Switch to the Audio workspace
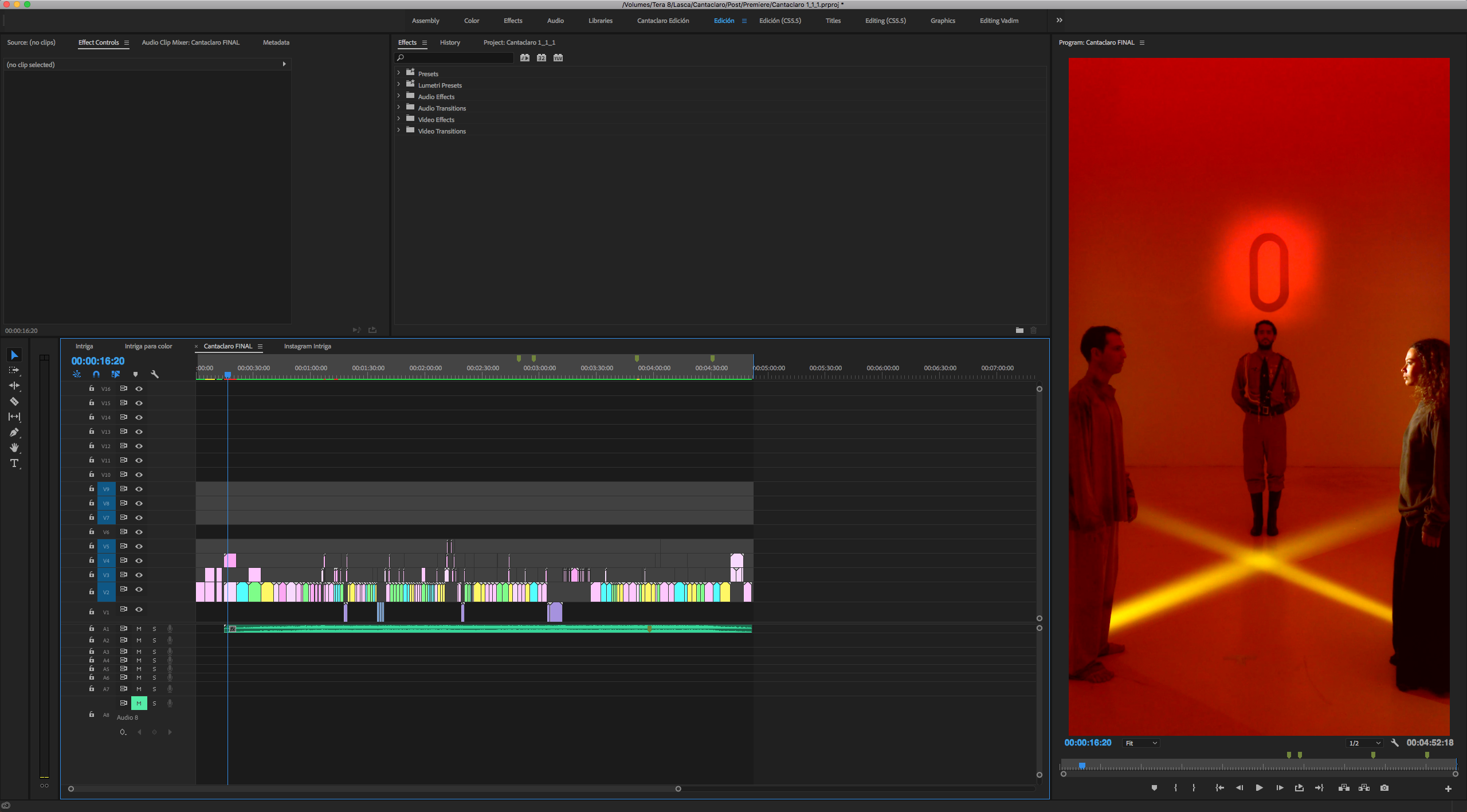This screenshot has height=812, width=1467. [x=555, y=21]
